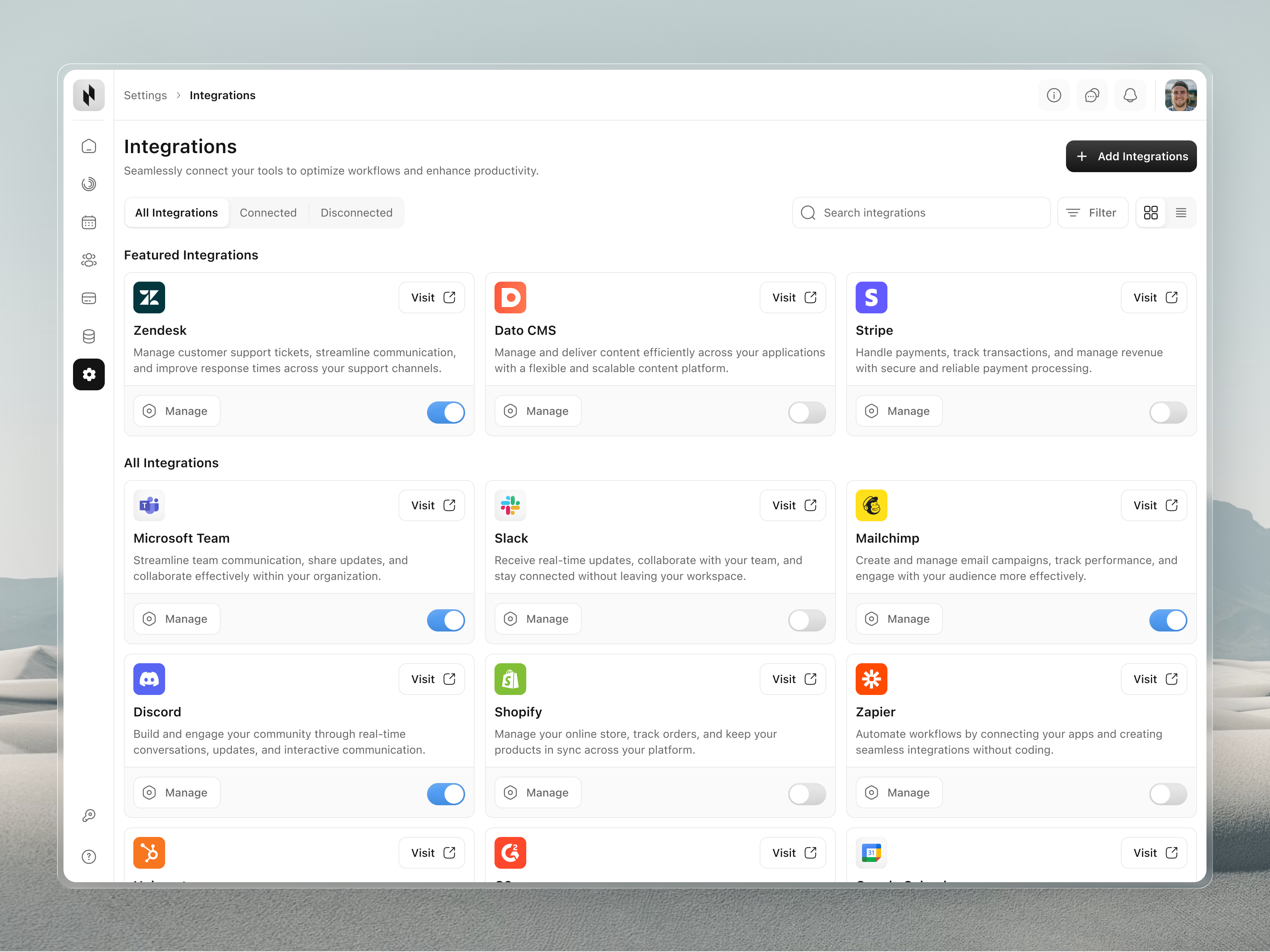Click the Zendesk logo icon
This screenshot has height=952, width=1270.
click(x=149, y=297)
